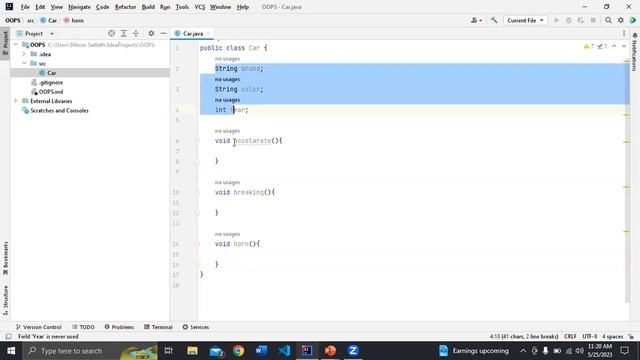
Task: Open editor tabs more options icon
Action: (x=624, y=33)
